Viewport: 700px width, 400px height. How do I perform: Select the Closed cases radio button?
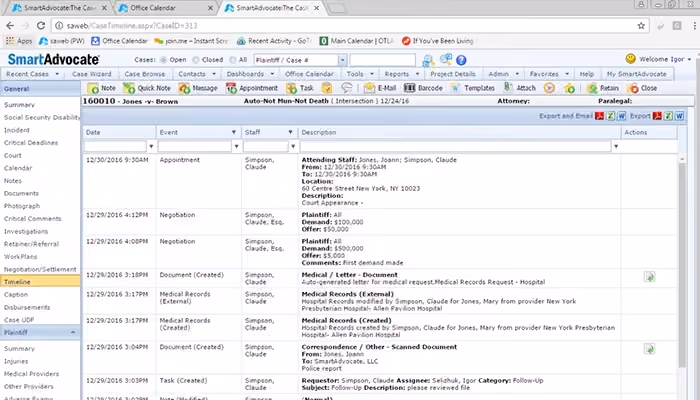coord(196,60)
